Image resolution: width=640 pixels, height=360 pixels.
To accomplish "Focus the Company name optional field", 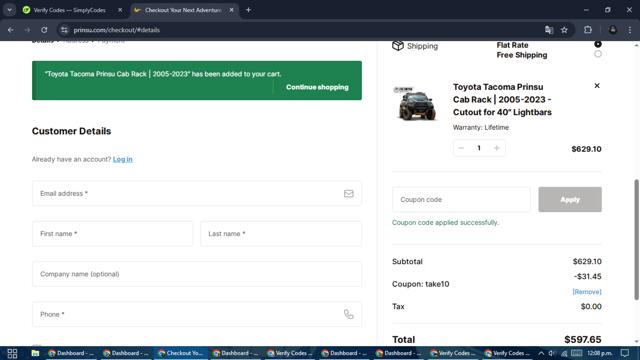I will pyautogui.click(x=197, y=274).
